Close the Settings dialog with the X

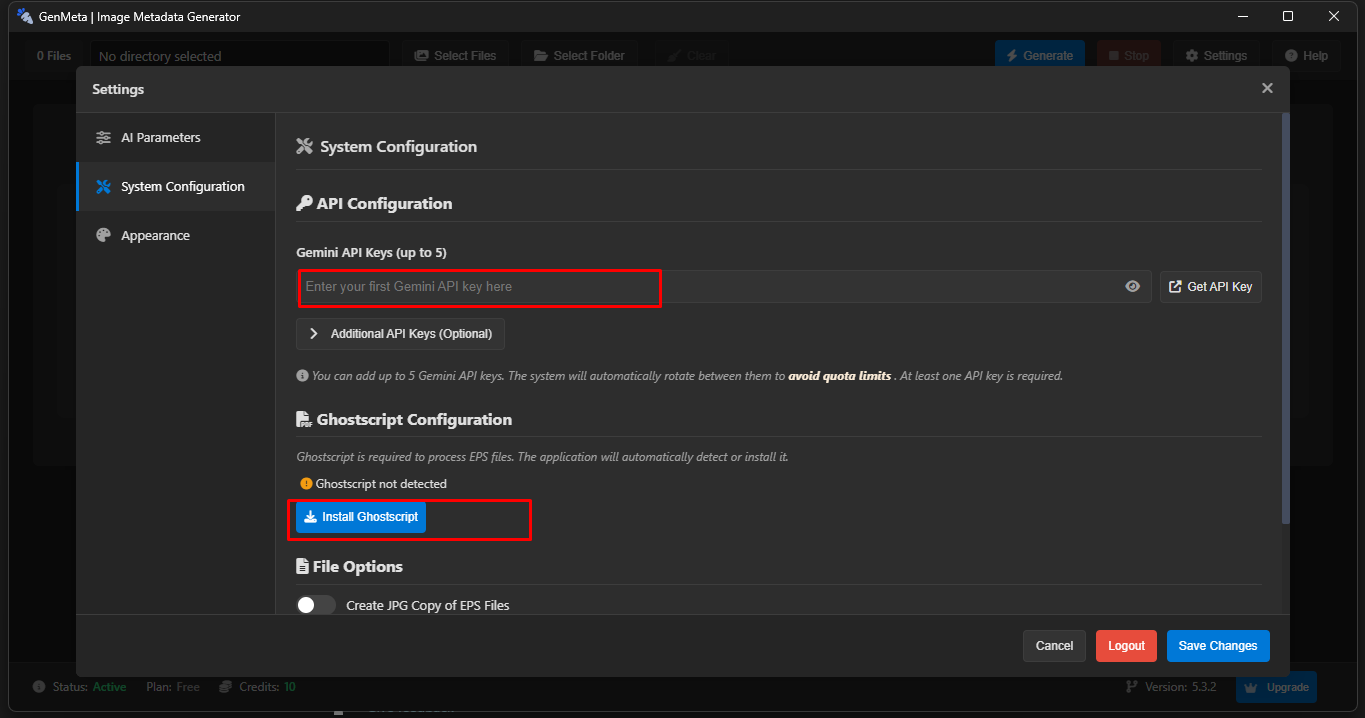(1267, 88)
